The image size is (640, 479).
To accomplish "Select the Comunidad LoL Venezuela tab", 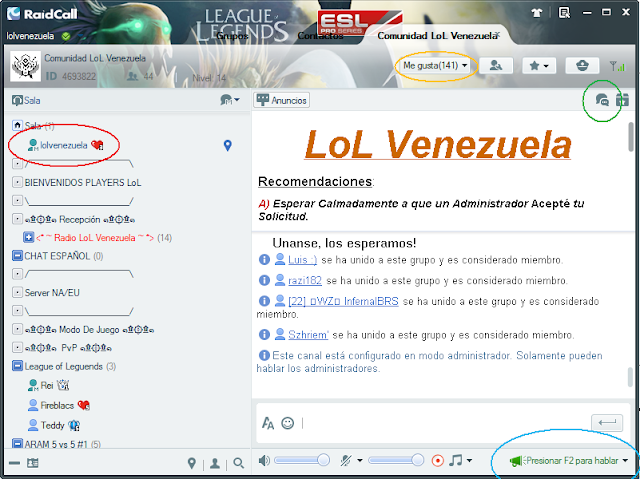I will pyautogui.click(x=435, y=36).
